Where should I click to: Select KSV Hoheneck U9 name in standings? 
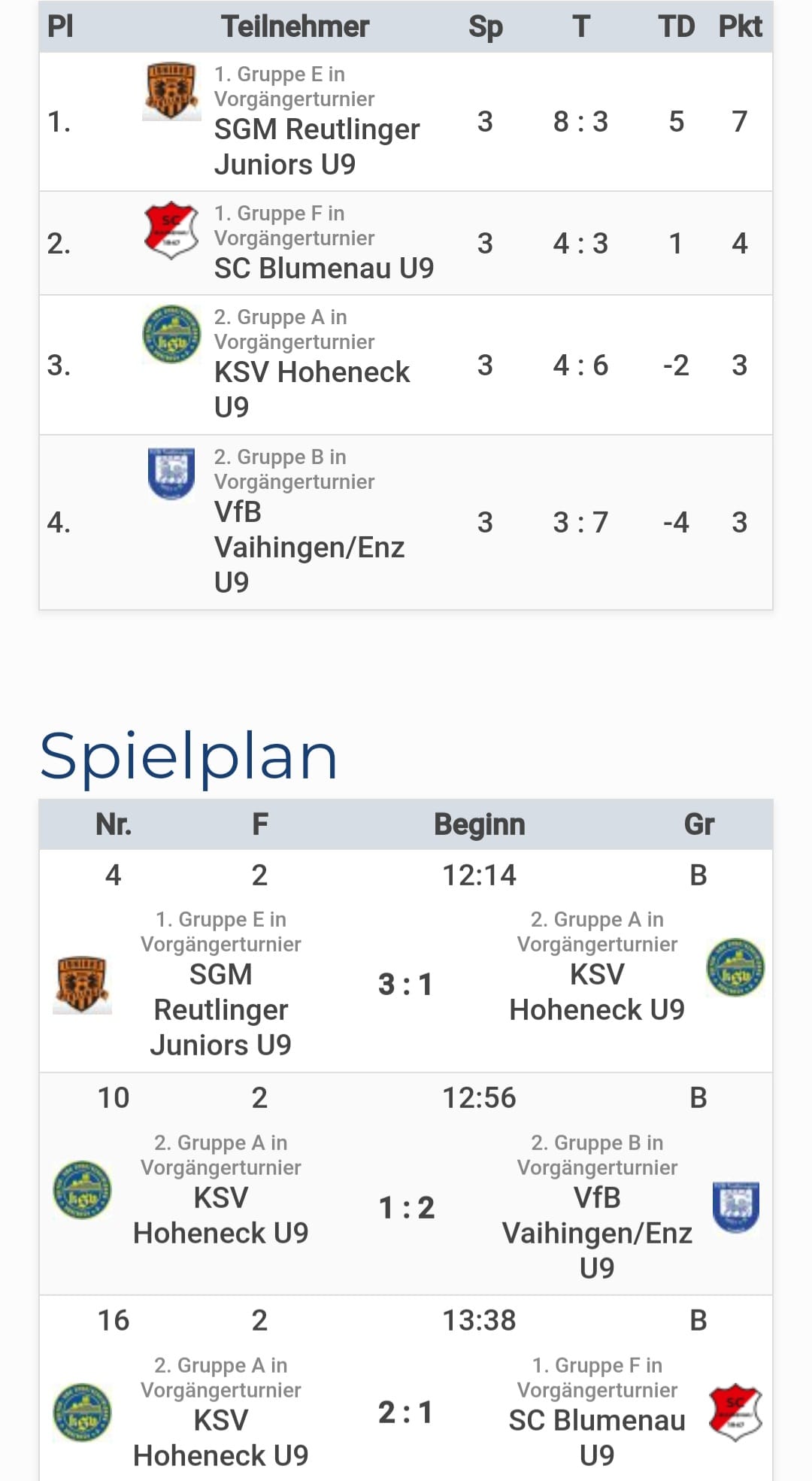coord(312,372)
